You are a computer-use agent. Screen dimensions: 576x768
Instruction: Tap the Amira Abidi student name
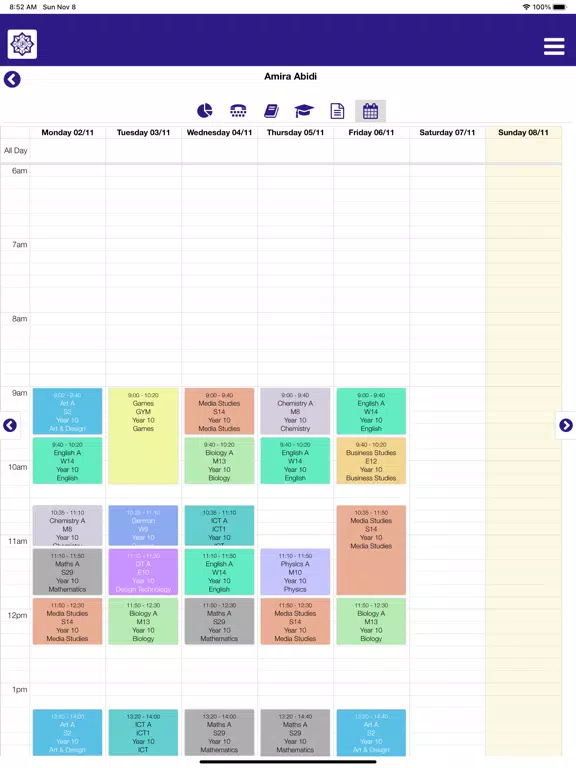point(290,76)
